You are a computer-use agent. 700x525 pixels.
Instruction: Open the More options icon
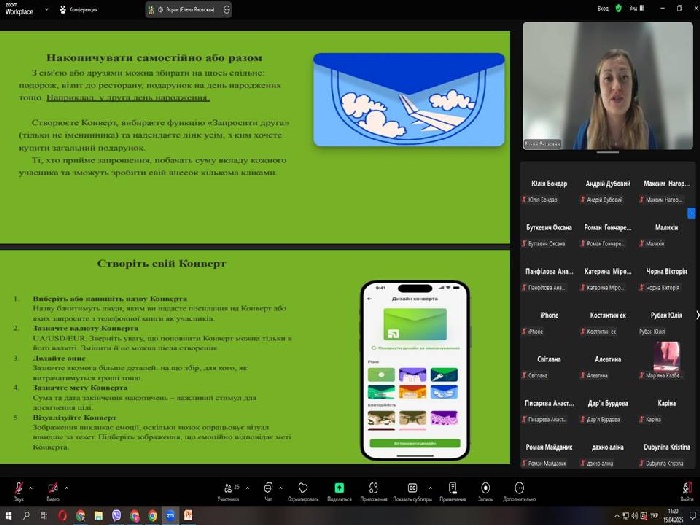pos(521,487)
